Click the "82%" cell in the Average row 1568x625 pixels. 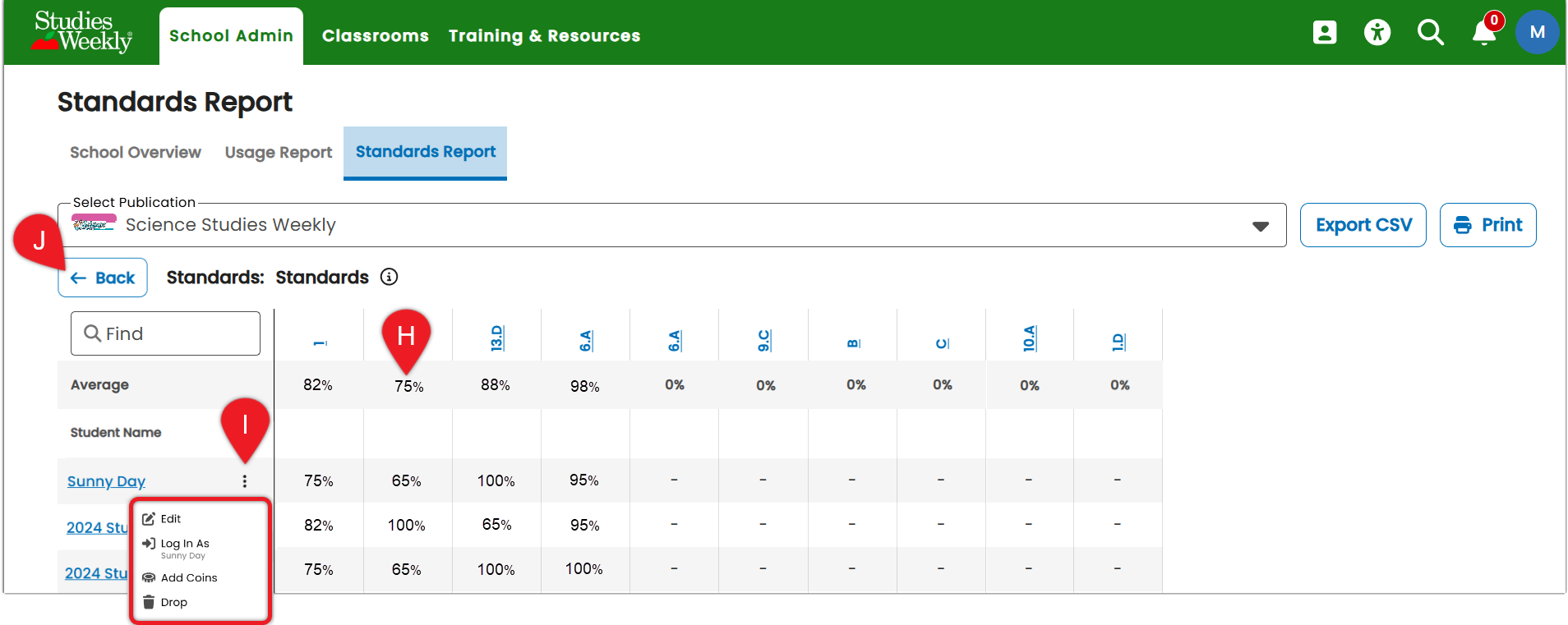pos(318,385)
